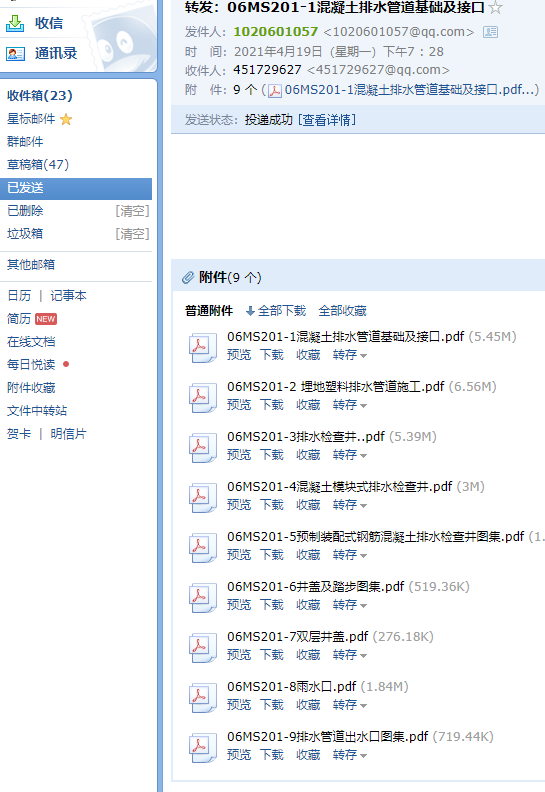Open 简历 resume link
This screenshot has height=792, width=545.
(19, 319)
